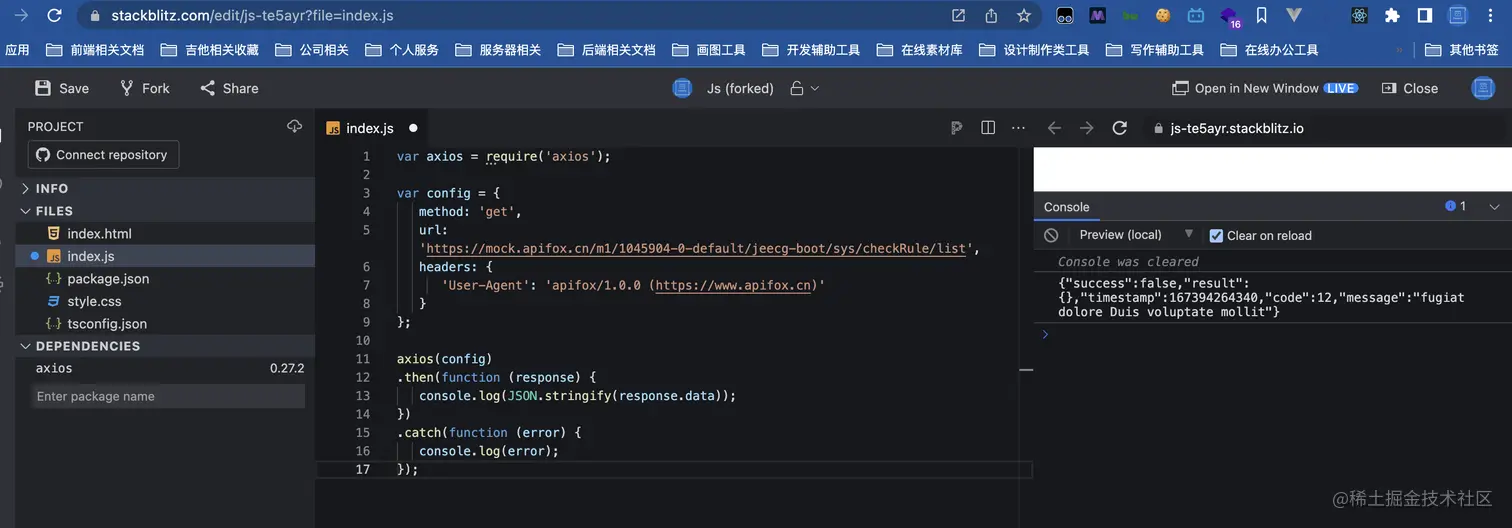
Task: Switch to the Console tab
Action: click(1066, 207)
